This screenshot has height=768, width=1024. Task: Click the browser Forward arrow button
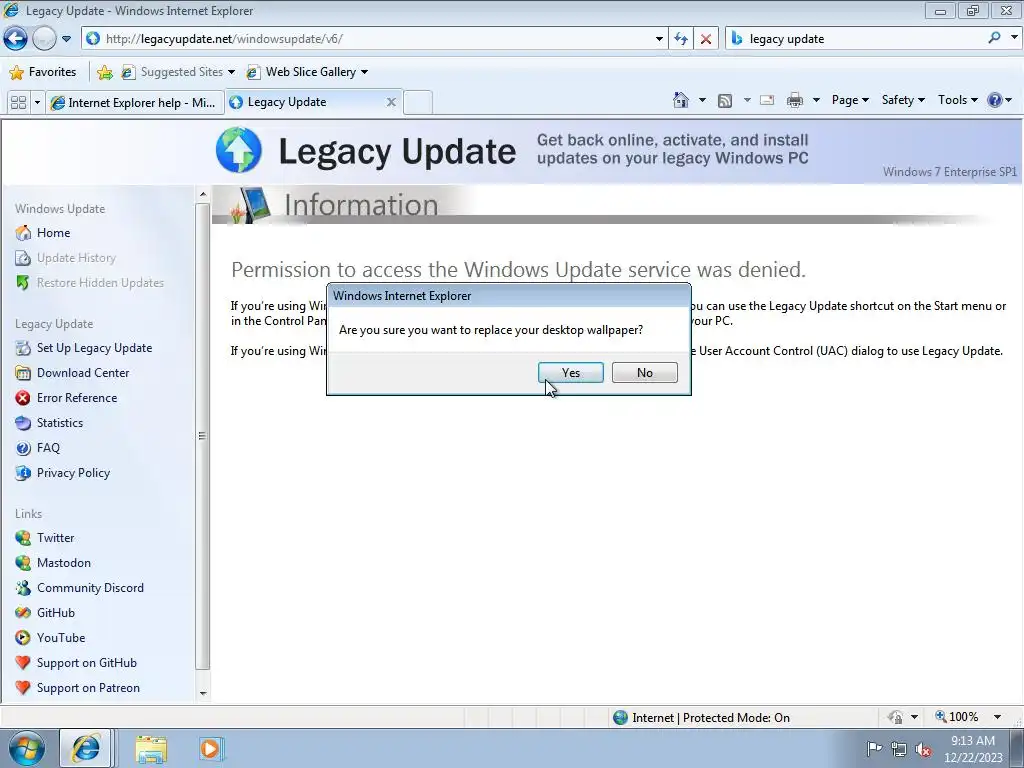click(44, 39)
